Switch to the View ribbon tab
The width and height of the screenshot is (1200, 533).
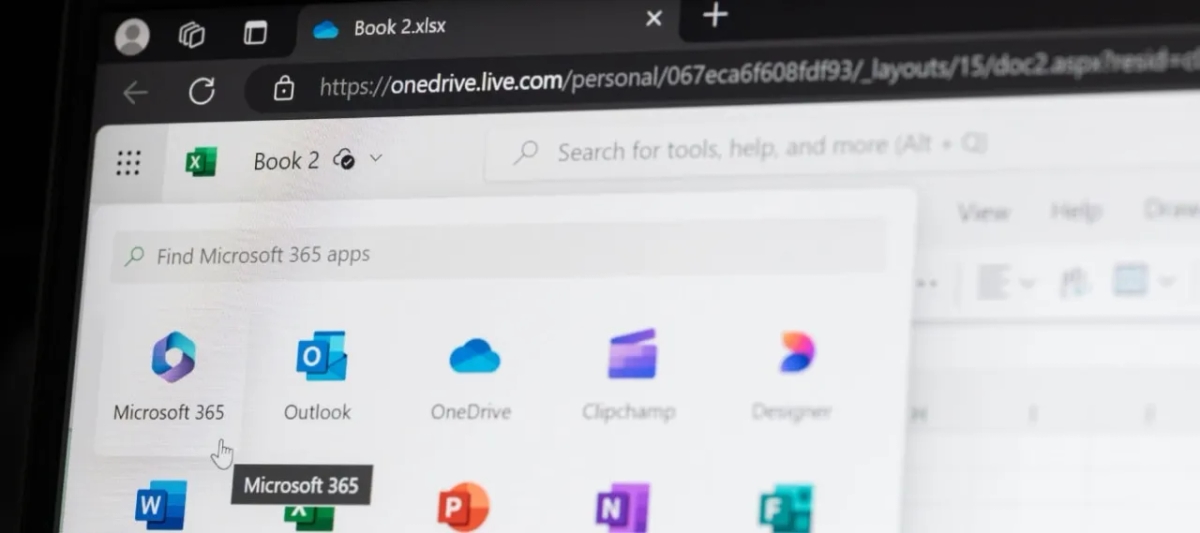[982, 212]
